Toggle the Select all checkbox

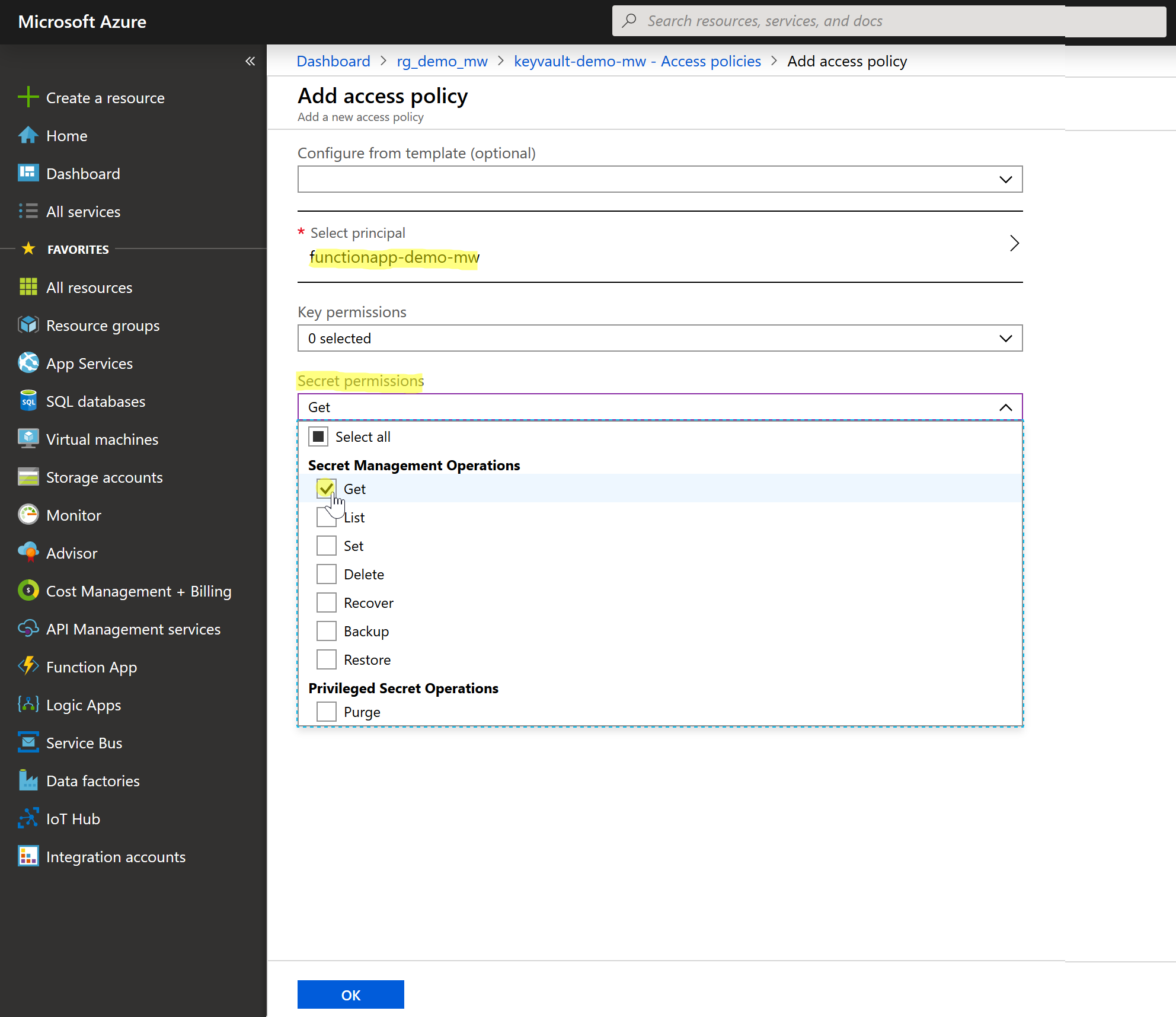318,436
